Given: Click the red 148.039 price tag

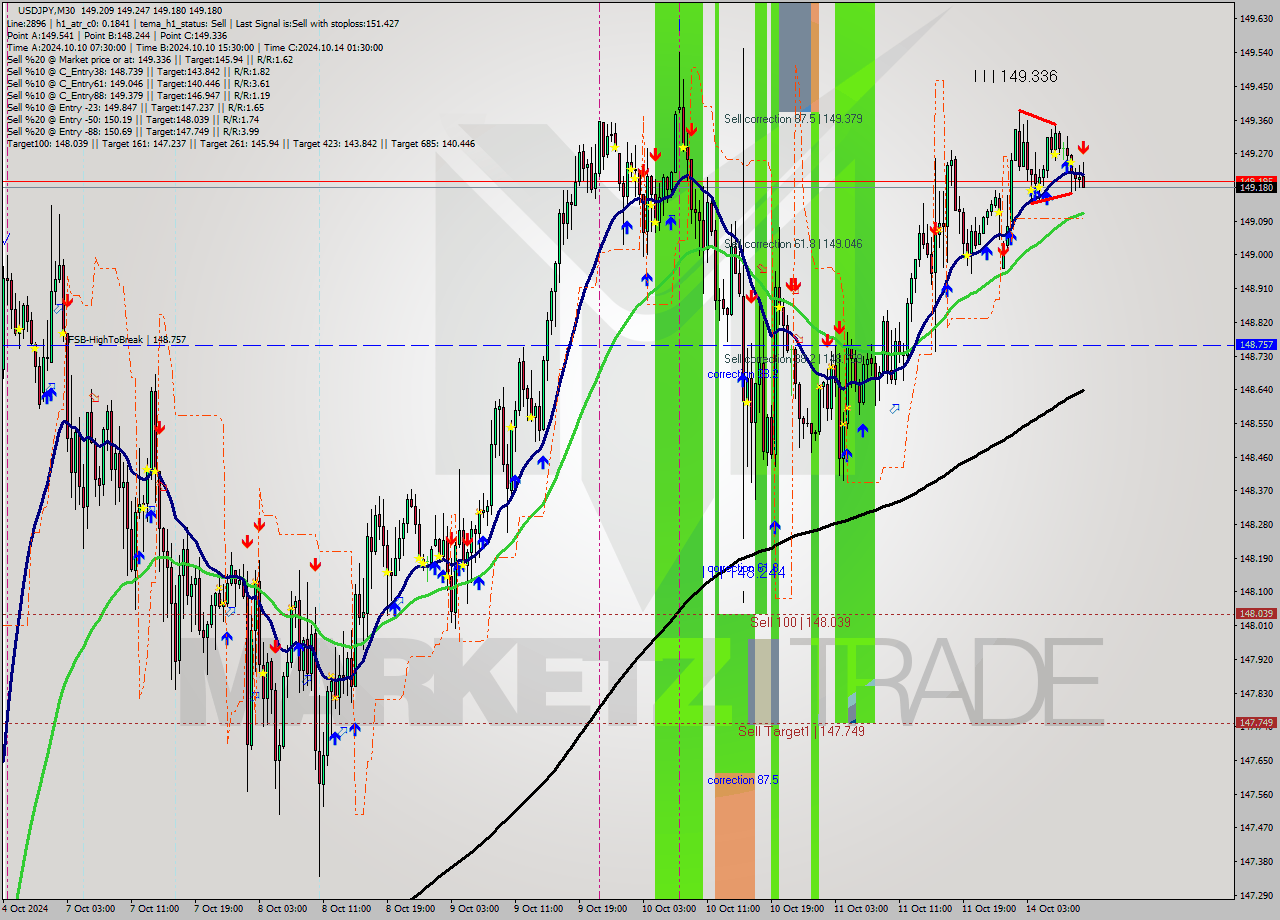Looking at the screenshot, I should [x=1256, y=614].
